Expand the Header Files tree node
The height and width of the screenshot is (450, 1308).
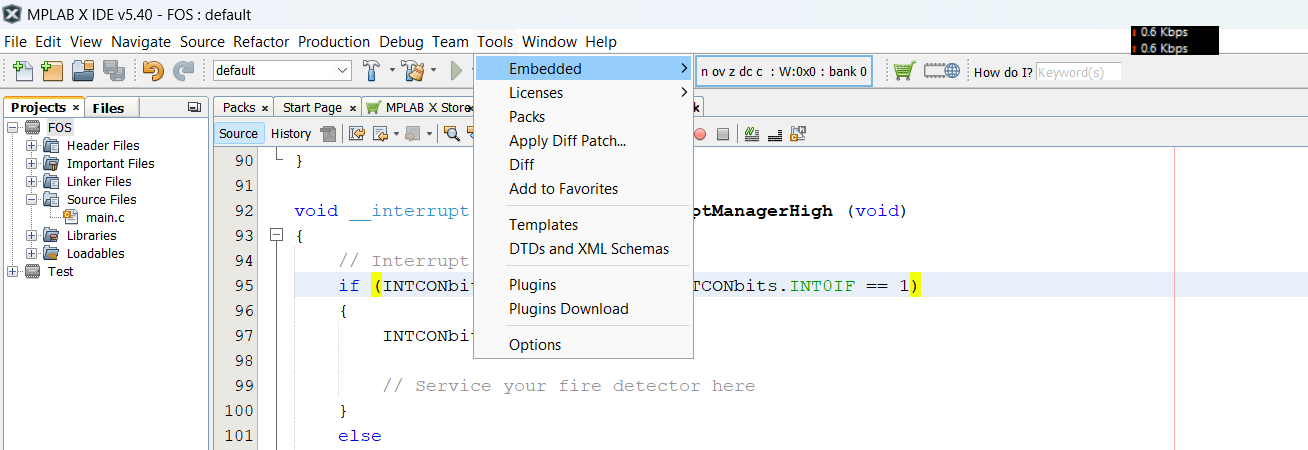coord(32,146)
